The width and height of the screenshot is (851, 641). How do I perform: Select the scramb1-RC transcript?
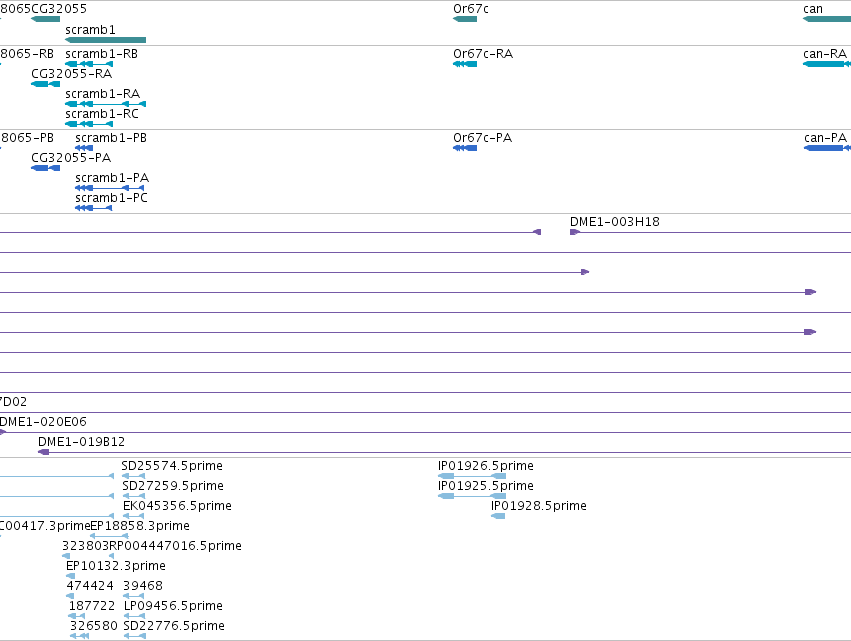click(89, 124)
